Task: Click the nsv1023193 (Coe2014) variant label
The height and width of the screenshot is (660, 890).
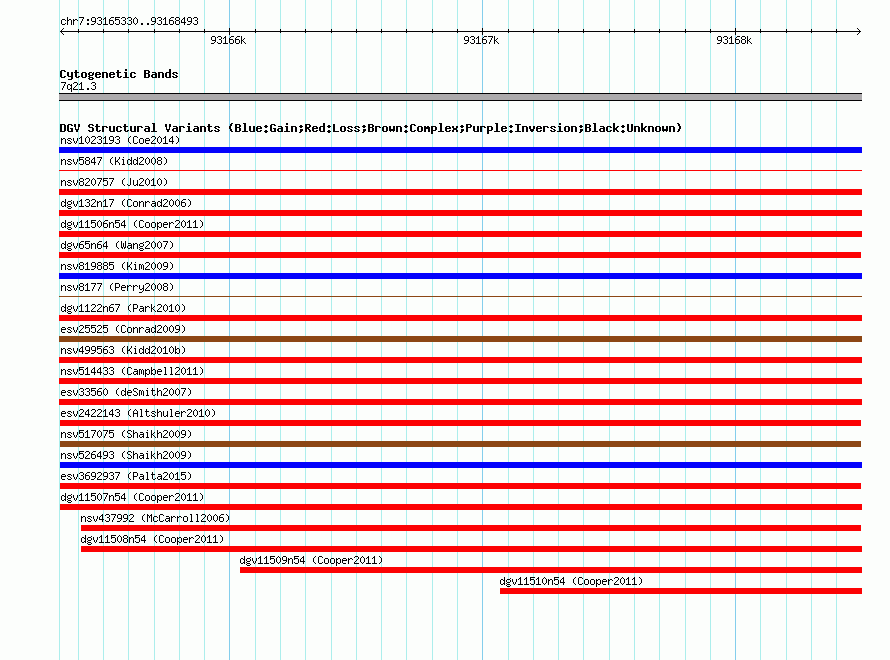Action: click(x=120, y=140)
